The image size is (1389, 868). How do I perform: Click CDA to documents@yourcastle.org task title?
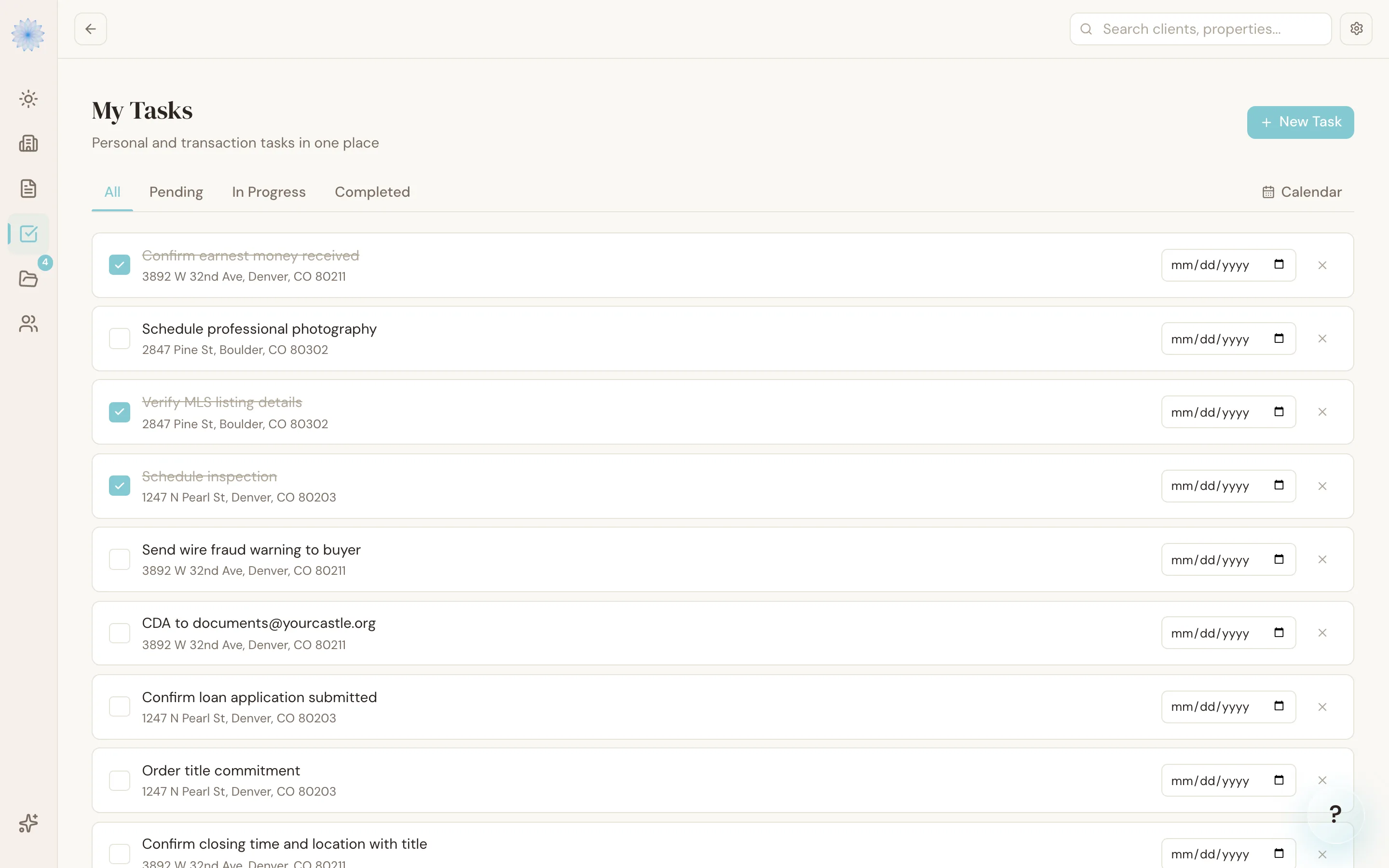tap(259, 624)
